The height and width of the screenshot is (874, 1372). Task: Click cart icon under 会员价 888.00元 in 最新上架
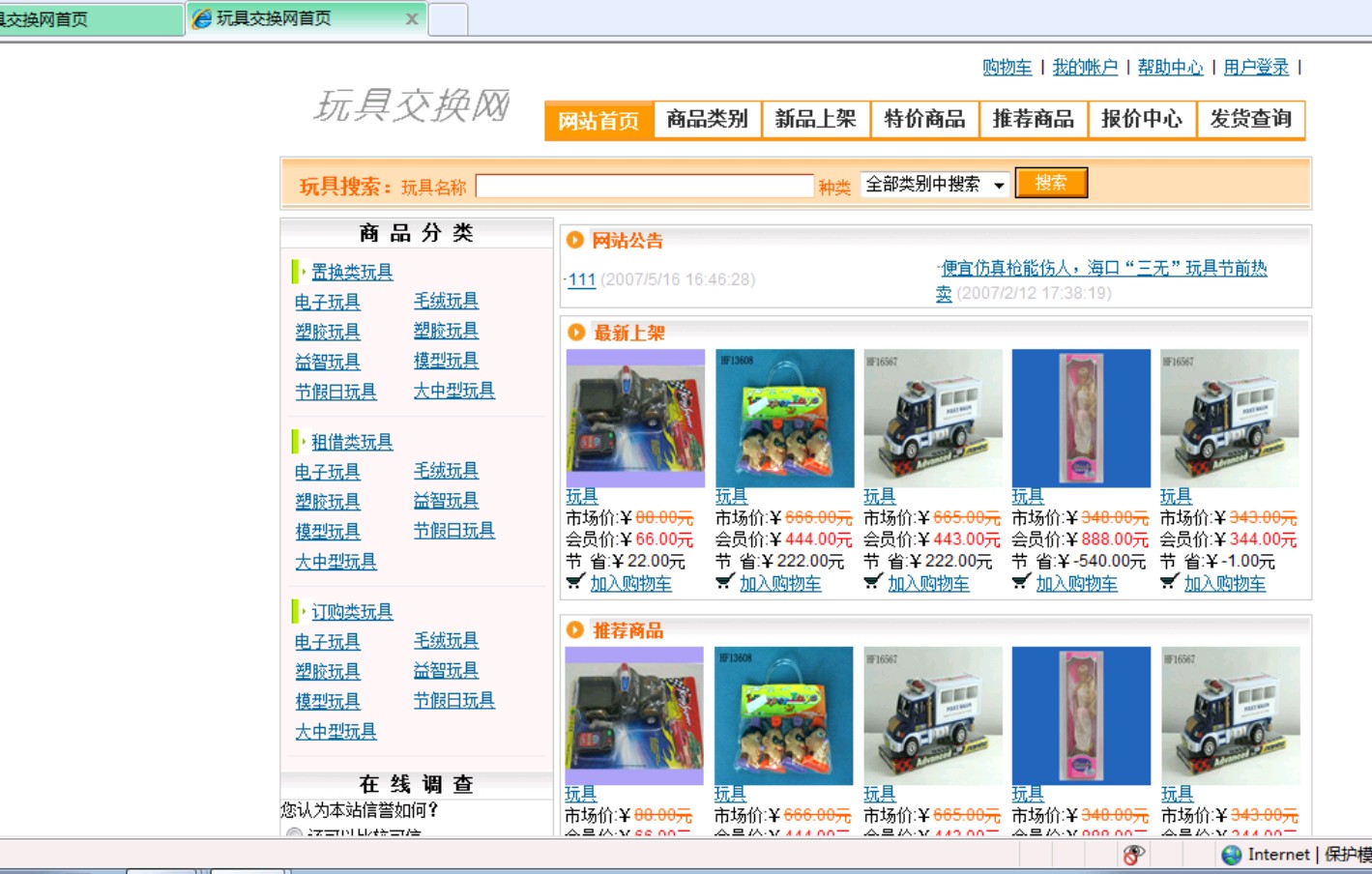click(x=1021, y=582)
